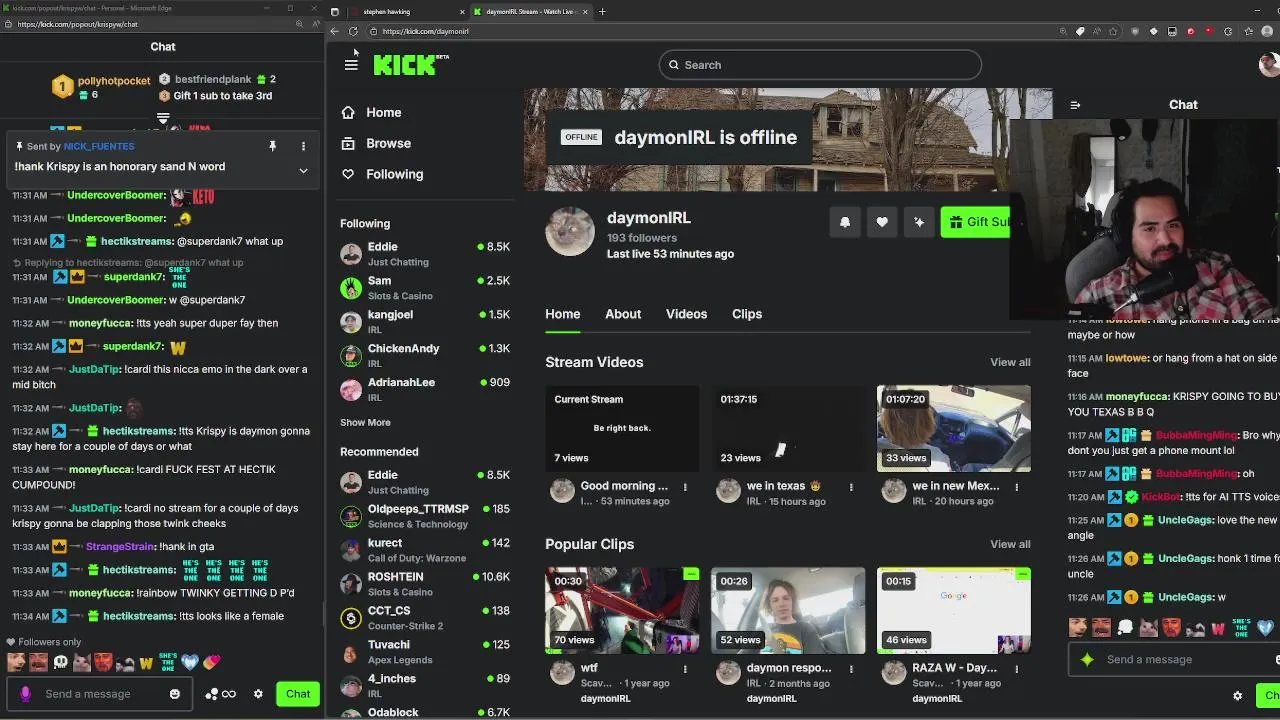Click the price tag shopping icon in address bar
The image size is (1280, 720).
click(x=1080, y=31)
